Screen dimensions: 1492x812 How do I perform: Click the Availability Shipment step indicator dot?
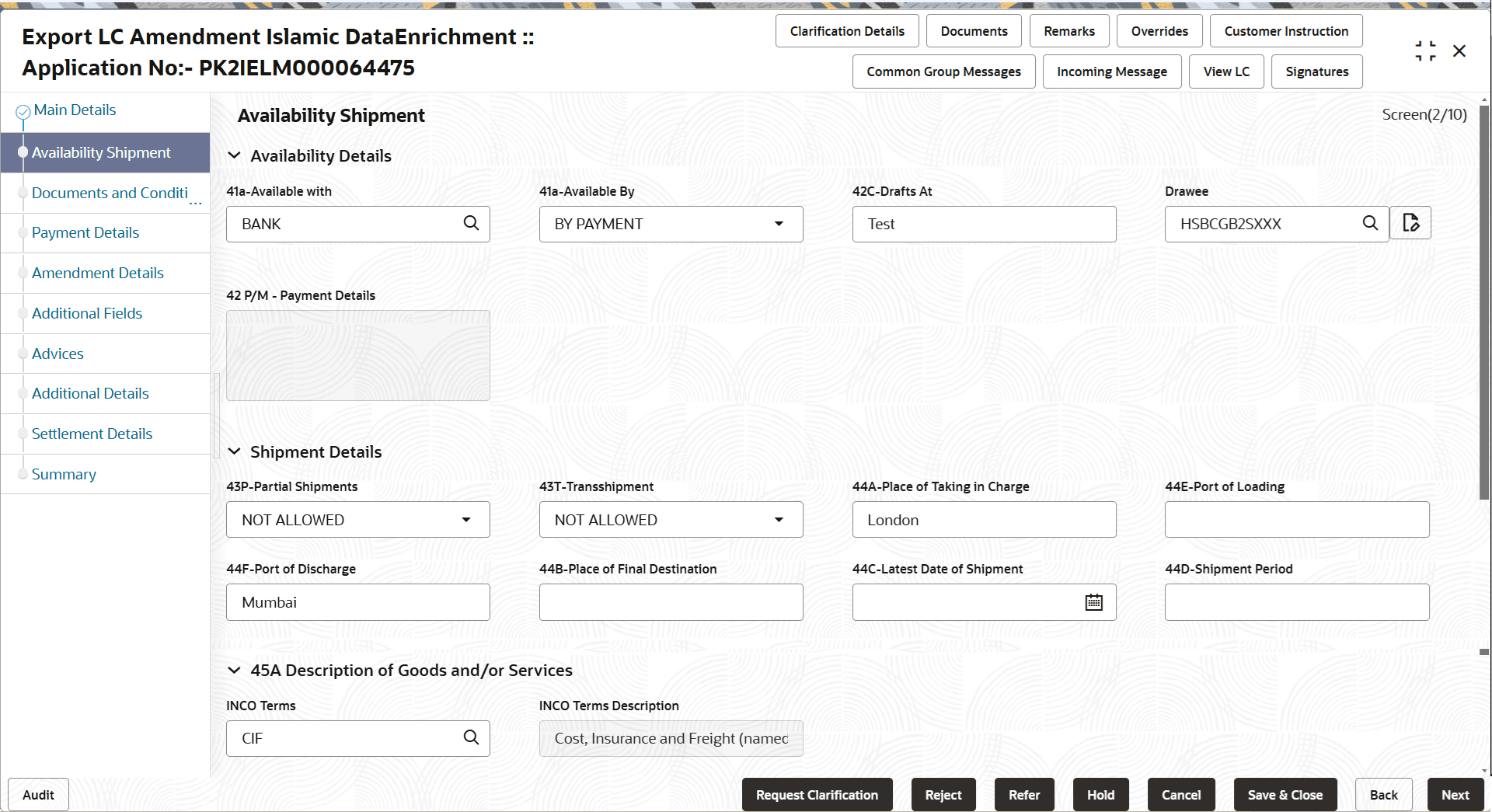23,152
